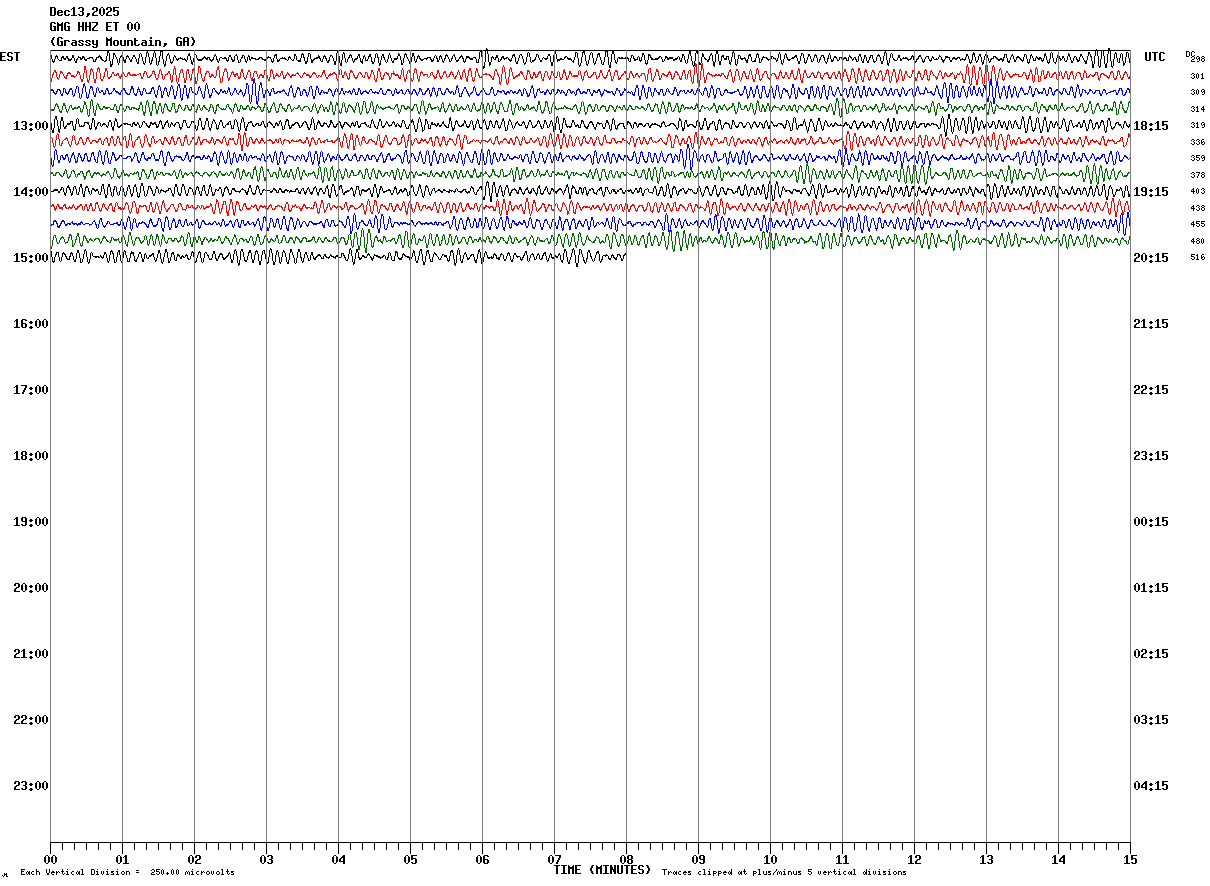The image size is (1210, 886).
Task: Click station code GMG HHZ ET 00
Action: coord(95,27)
